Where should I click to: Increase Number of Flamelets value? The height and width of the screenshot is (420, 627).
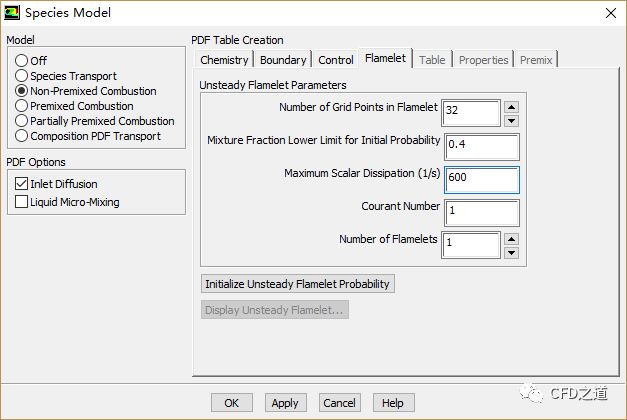pos(511,239)
